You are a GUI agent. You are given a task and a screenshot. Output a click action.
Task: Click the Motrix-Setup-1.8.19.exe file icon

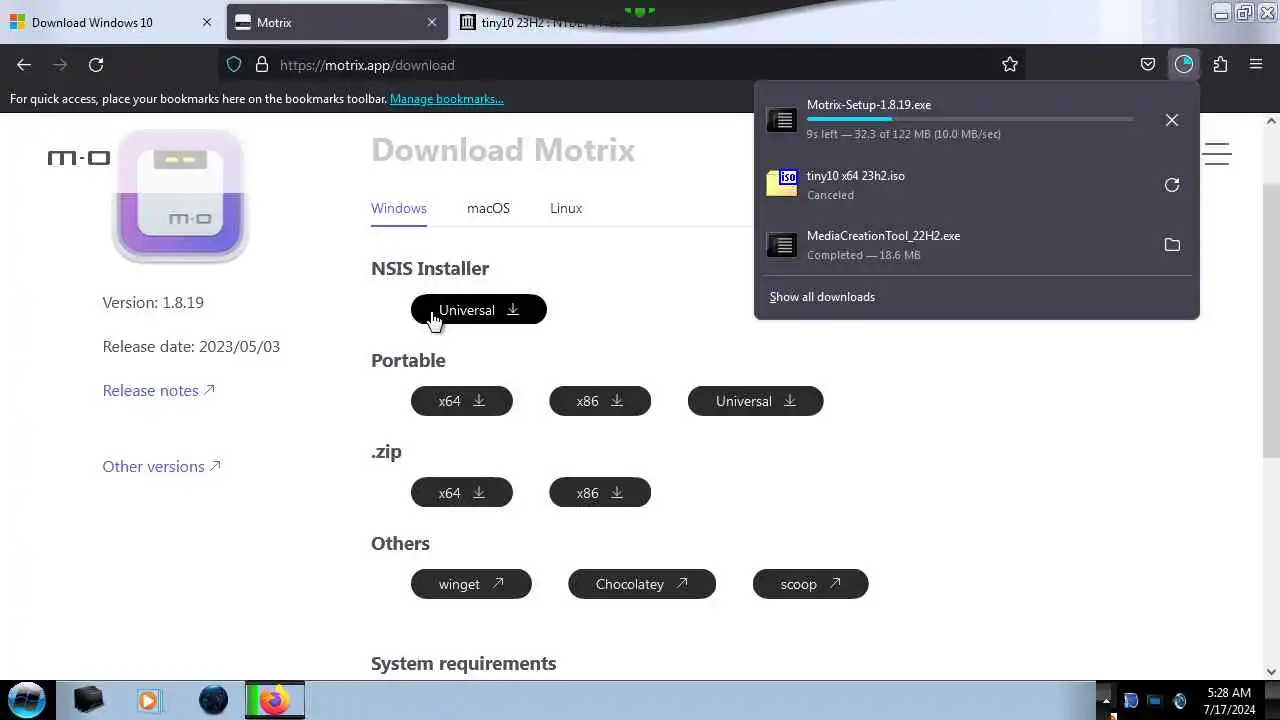(782, 120)
